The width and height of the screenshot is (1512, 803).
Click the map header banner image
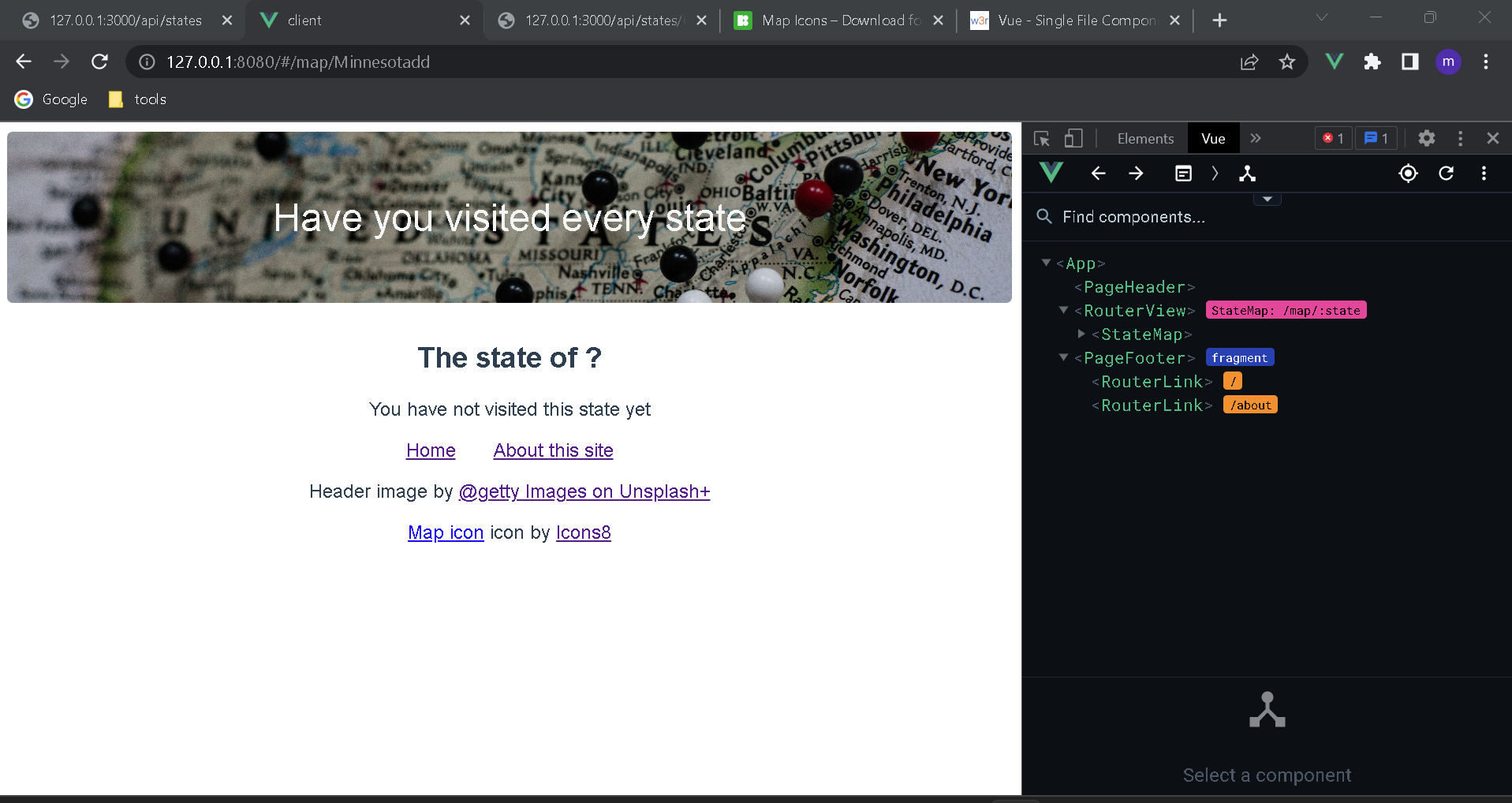click(x=510, y=217)
